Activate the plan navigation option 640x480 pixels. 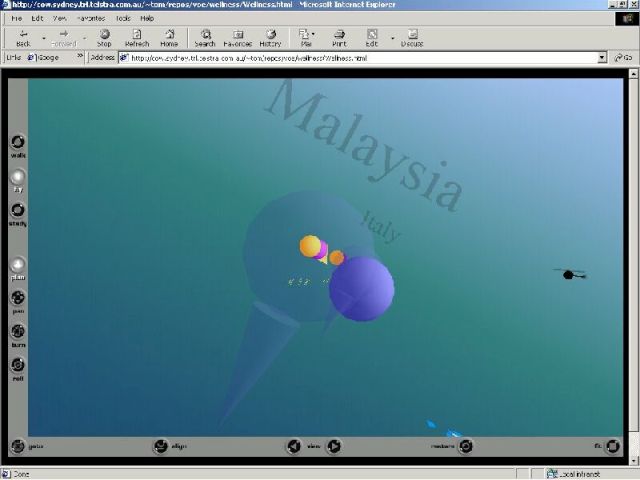(x=18, y=264)
